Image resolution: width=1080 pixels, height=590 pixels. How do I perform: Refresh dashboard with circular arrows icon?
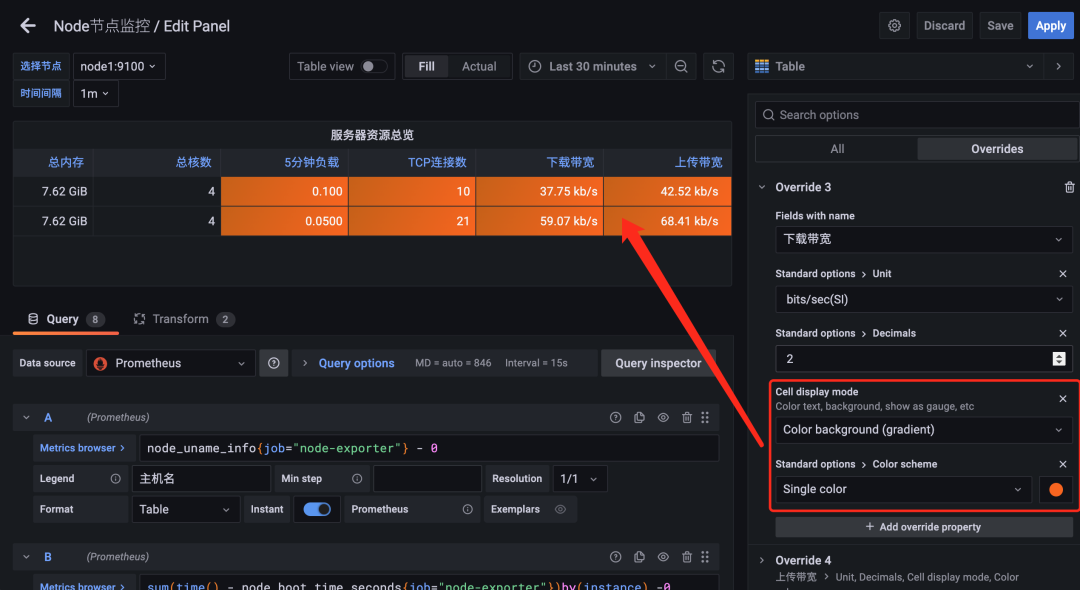click(x=718, y=66)
